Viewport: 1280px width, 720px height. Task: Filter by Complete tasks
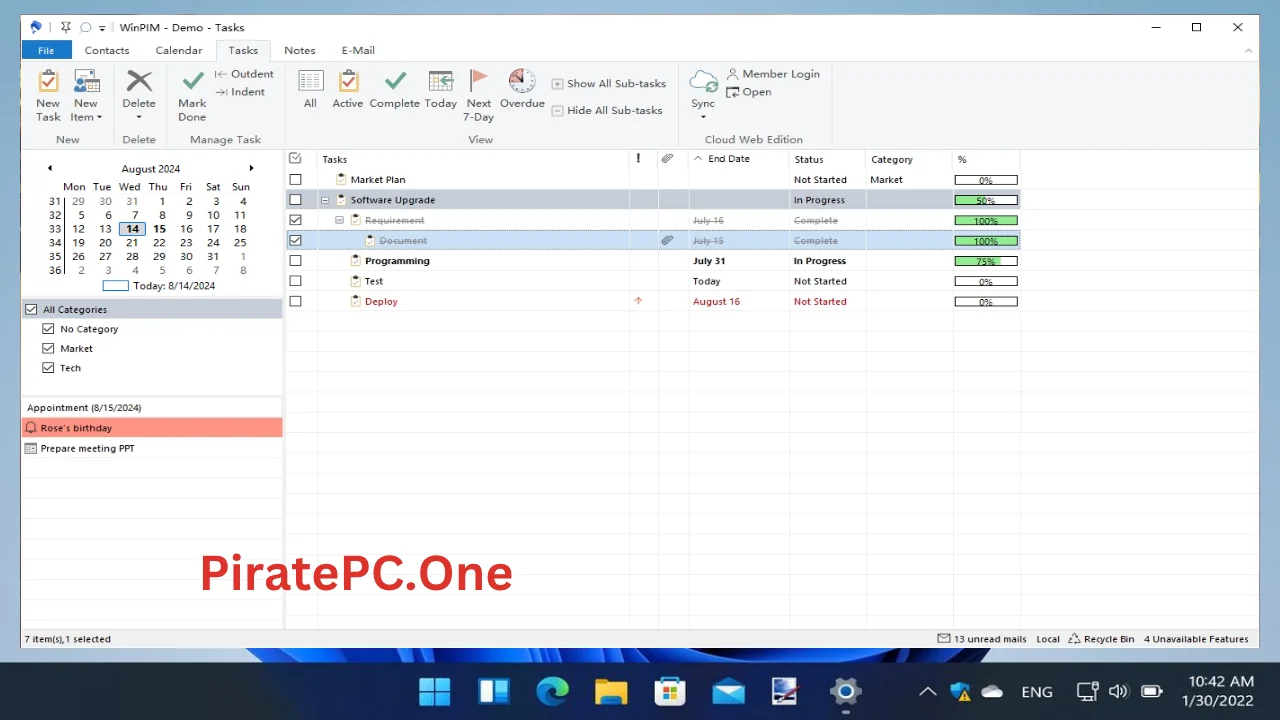coord(395,89)
